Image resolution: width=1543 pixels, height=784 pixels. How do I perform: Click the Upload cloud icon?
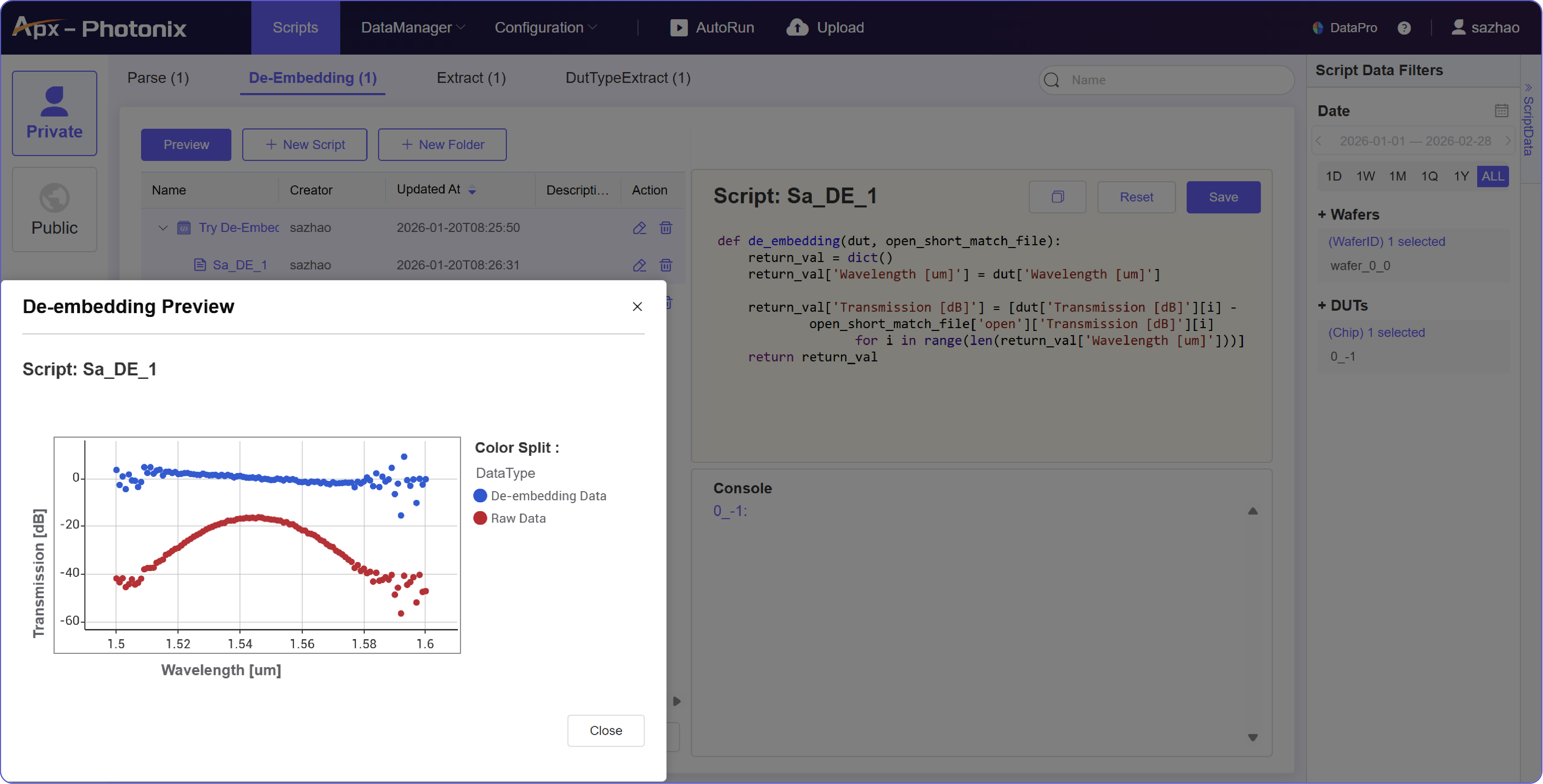click(x=797, y=28)
